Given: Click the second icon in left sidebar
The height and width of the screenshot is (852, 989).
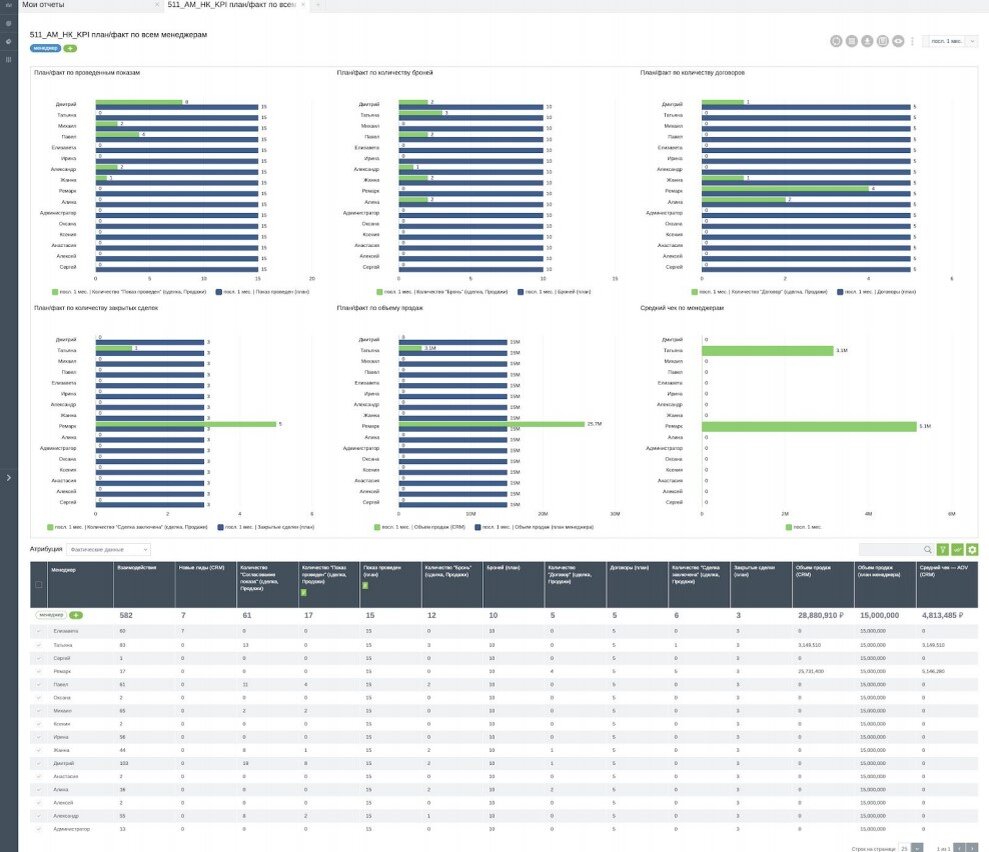Looking at the screenshot, I should click(x=8, y=23).
